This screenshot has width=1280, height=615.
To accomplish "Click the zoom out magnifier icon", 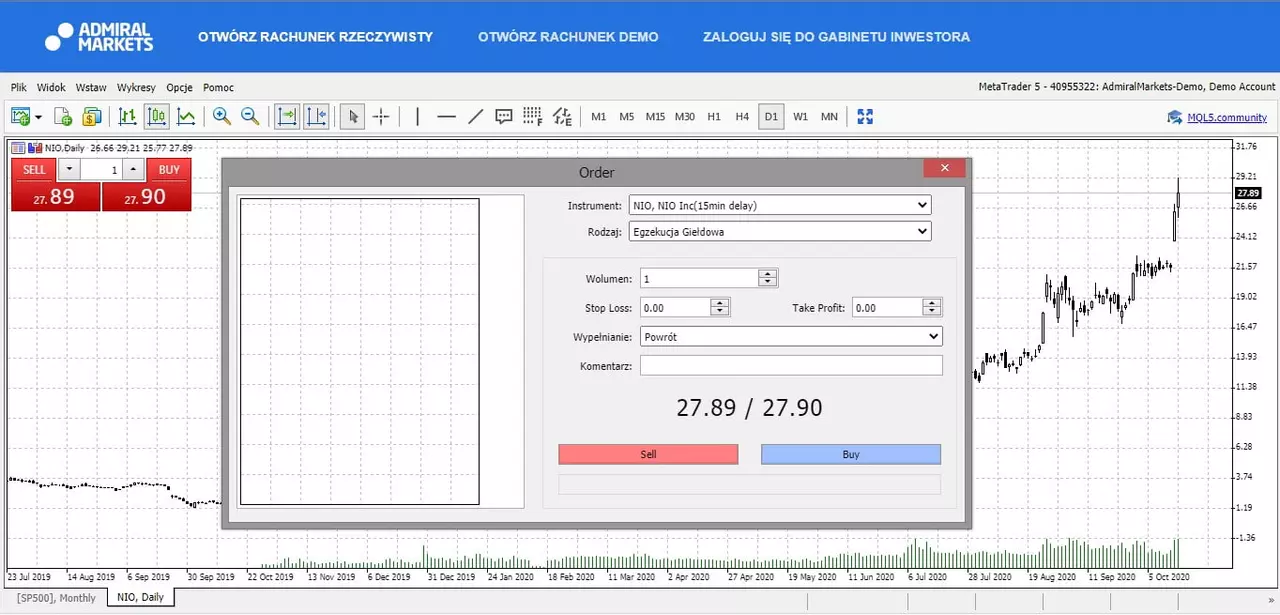I will (250, 117).
